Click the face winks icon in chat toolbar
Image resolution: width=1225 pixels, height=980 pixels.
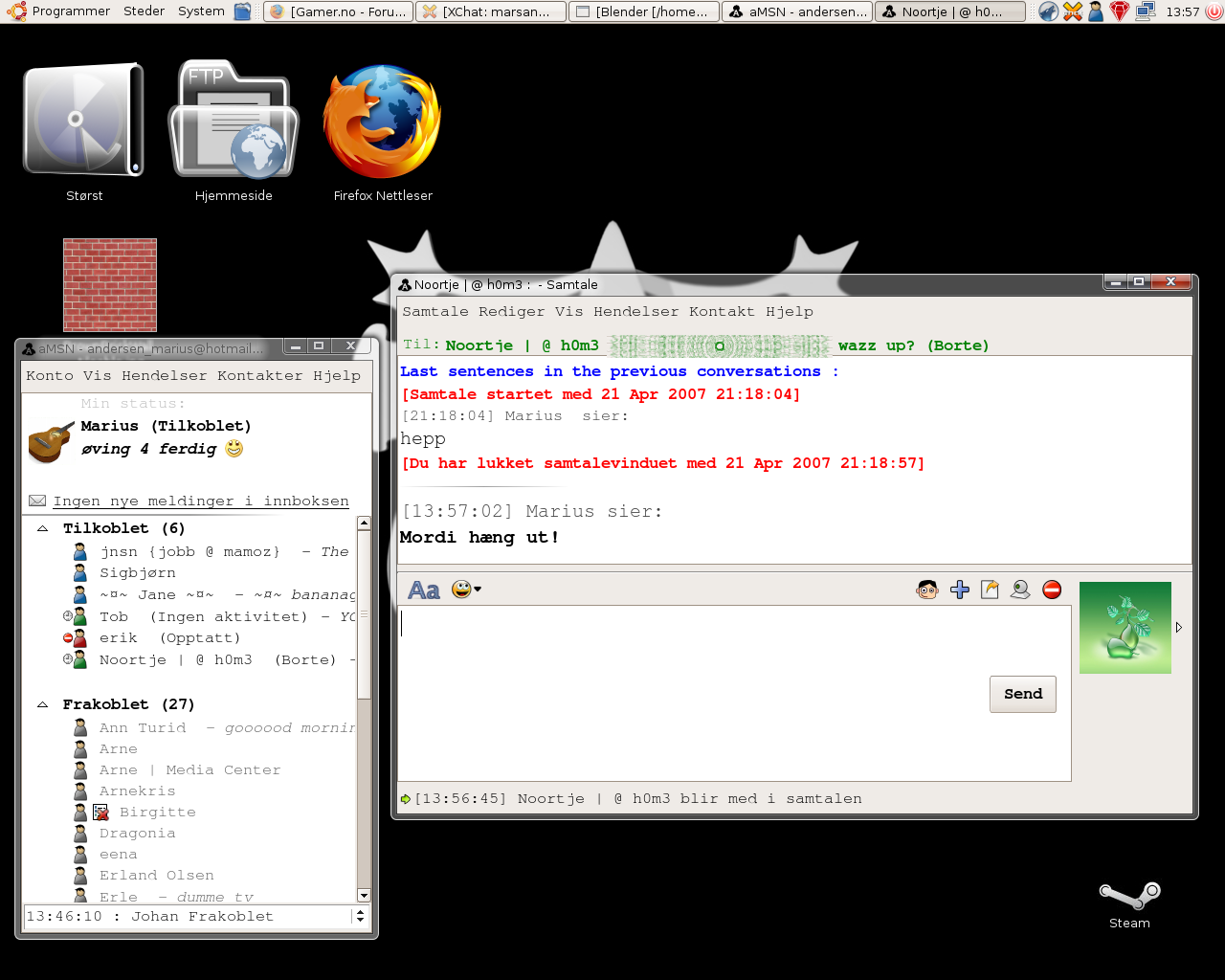pyautogui.click(x=926, y=590)
